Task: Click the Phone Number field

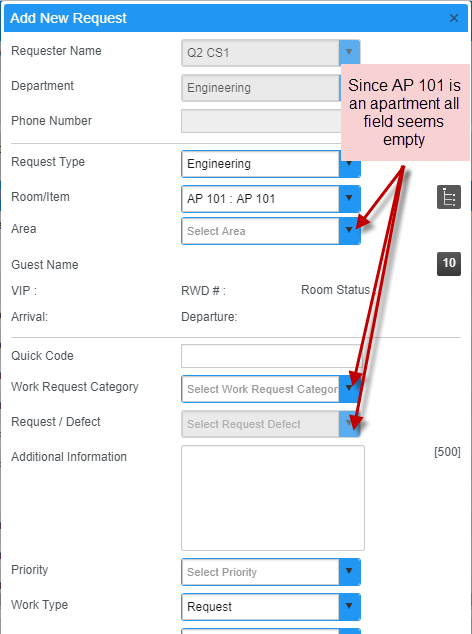Action: [261, 121]
